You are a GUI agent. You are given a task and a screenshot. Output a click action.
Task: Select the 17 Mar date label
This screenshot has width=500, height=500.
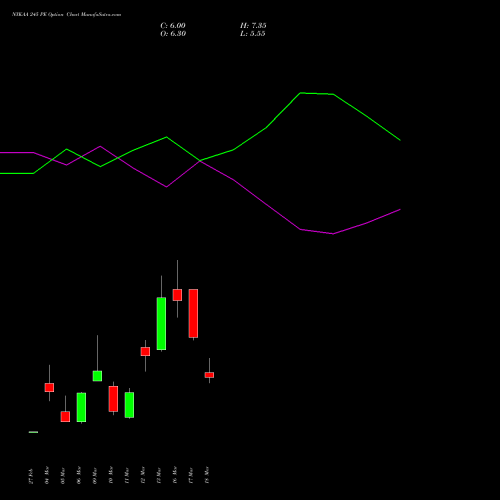click(191, 475)
